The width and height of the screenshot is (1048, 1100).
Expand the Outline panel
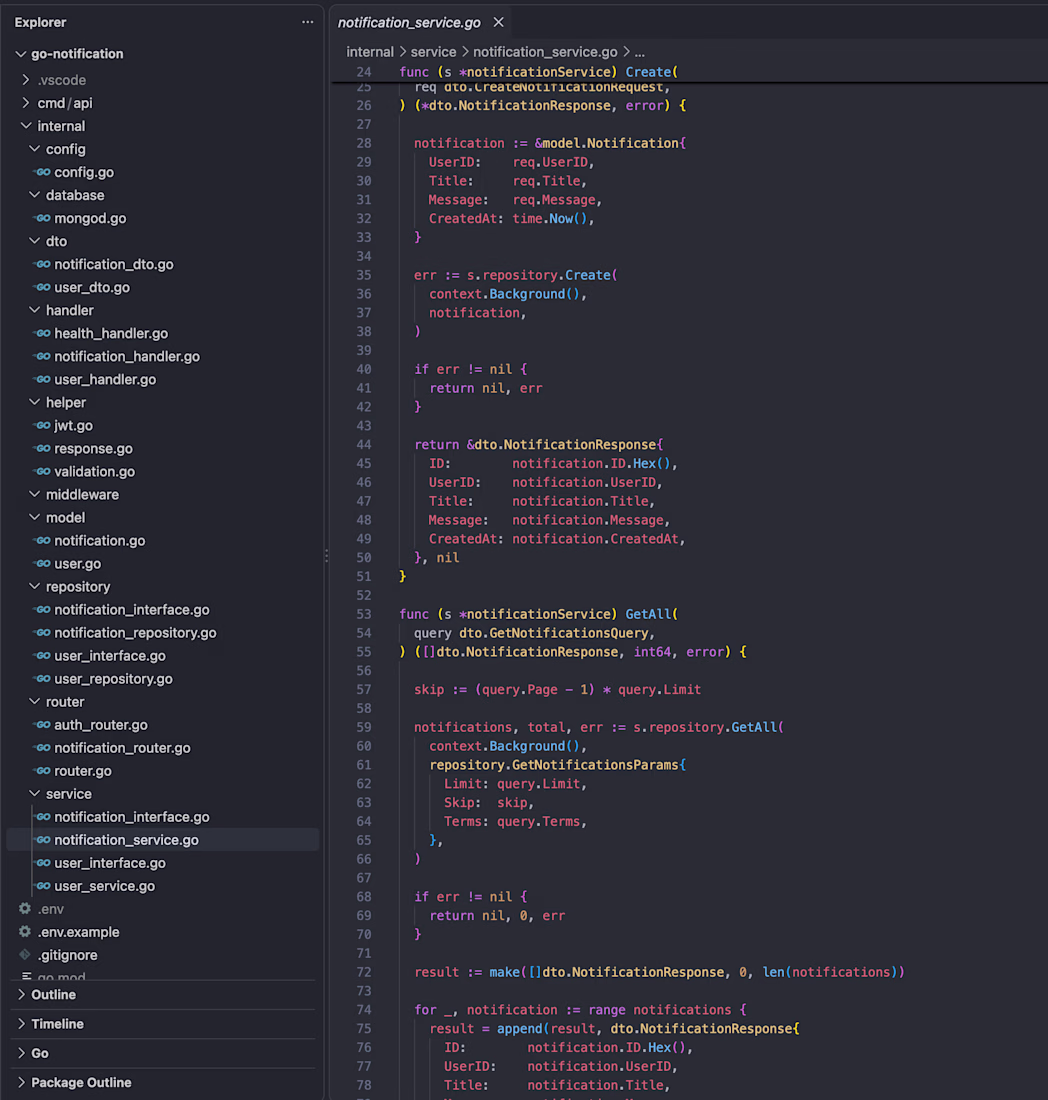pyautogui.click(x=21, y=995)
